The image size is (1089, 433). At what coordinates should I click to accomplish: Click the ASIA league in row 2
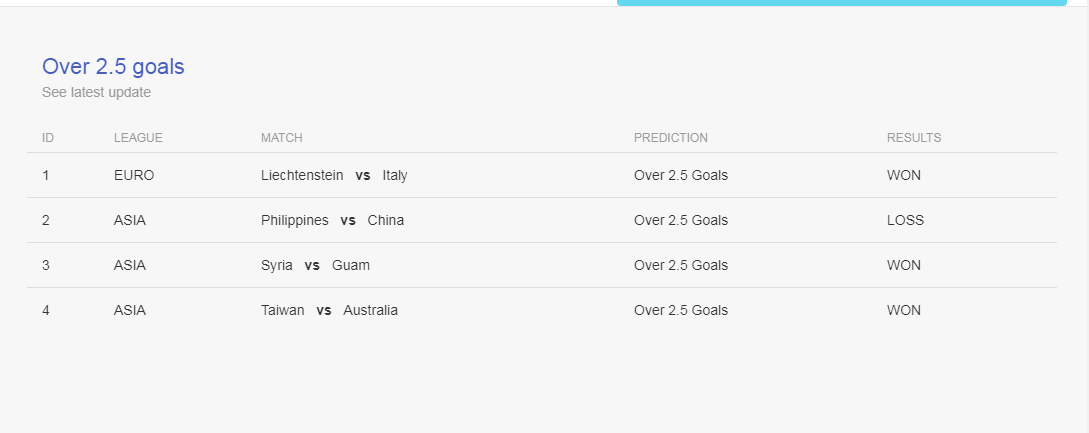[130, 220]
